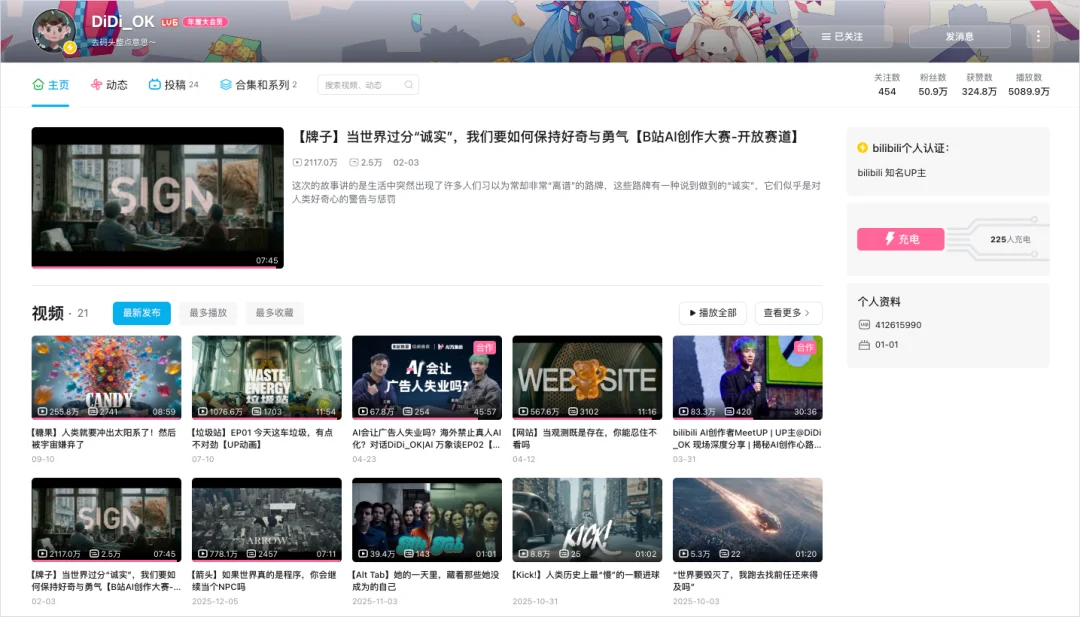Image resolution: width=1080 pixels, height=617 pixels.
Task: Open the KICK! video thumbnail
Action: (x=588, y=520)
